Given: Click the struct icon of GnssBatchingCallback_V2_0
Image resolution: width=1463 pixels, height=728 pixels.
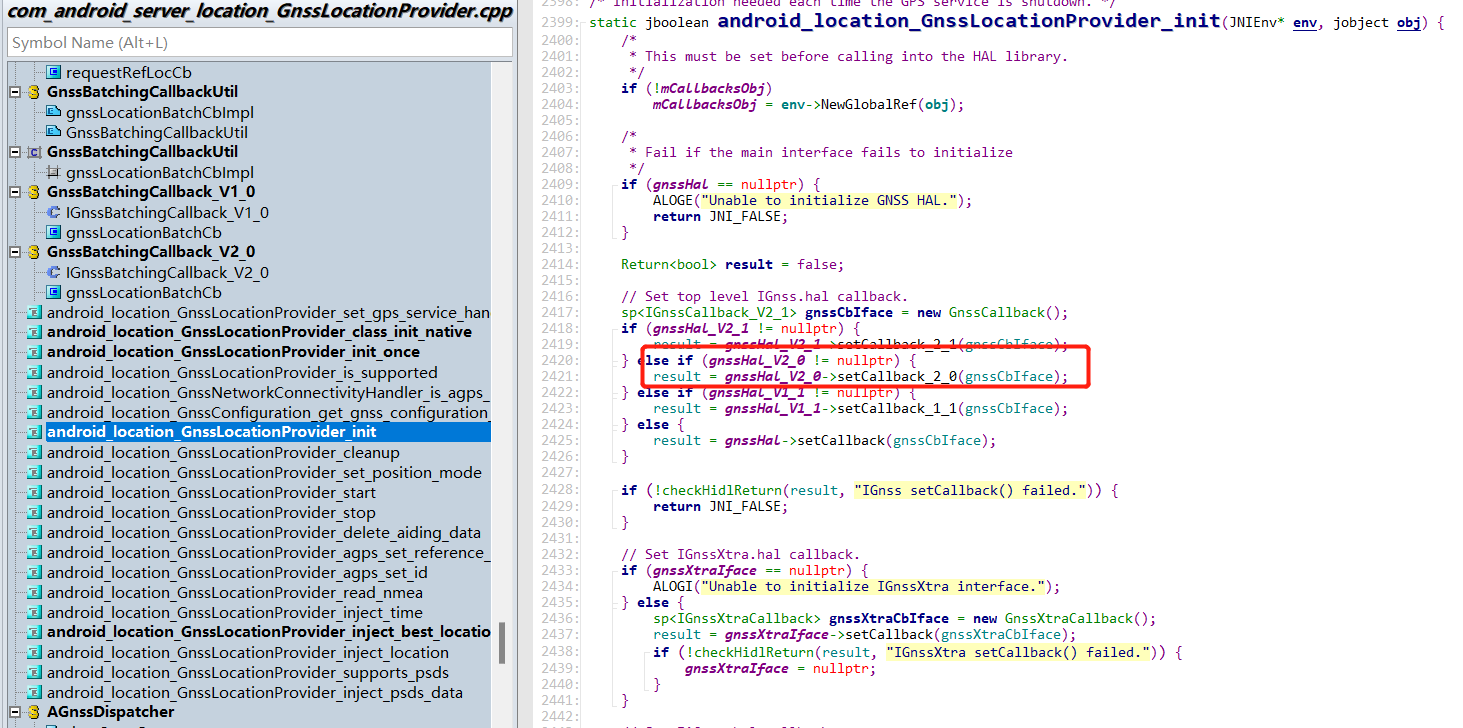Looking at the screenshot, I should 34,252.
